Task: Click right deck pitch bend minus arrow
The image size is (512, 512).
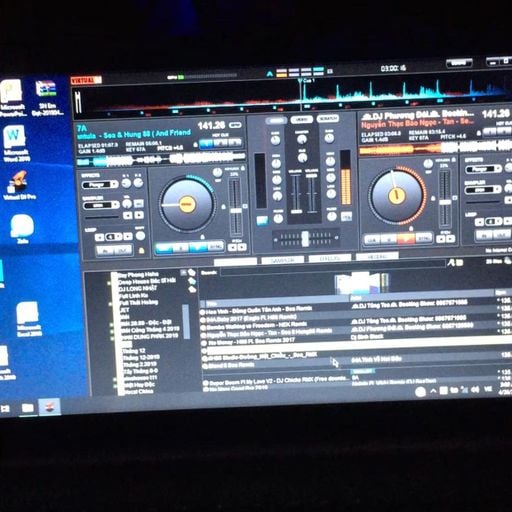Action: pos(441,239)
